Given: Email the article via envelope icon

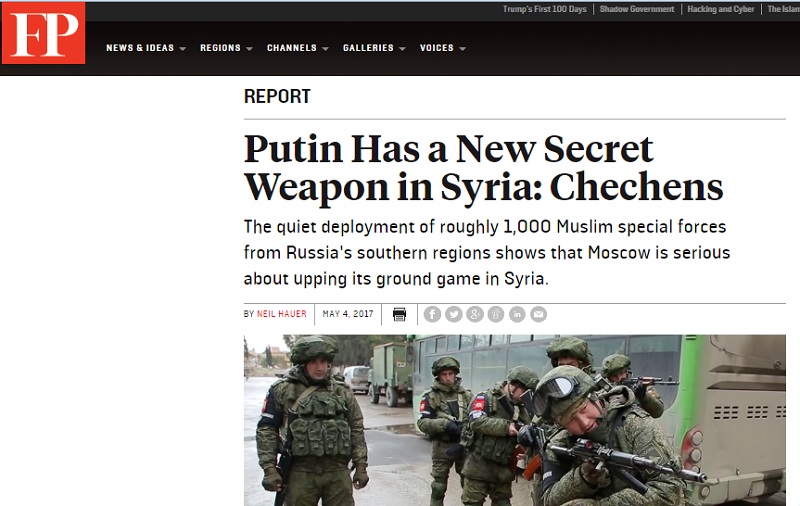Looking at the screenshot, I should (x=538, y=314).
